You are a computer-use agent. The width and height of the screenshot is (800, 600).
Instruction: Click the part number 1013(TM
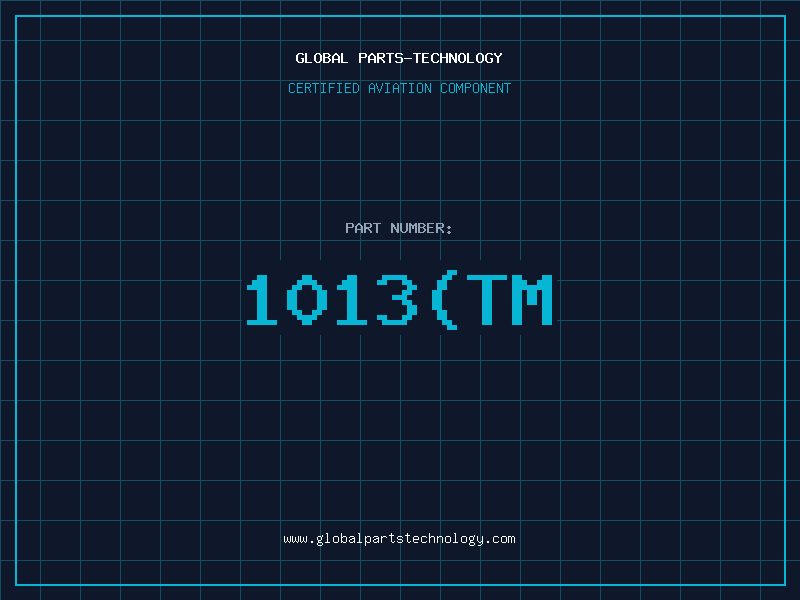click(399, 300)
